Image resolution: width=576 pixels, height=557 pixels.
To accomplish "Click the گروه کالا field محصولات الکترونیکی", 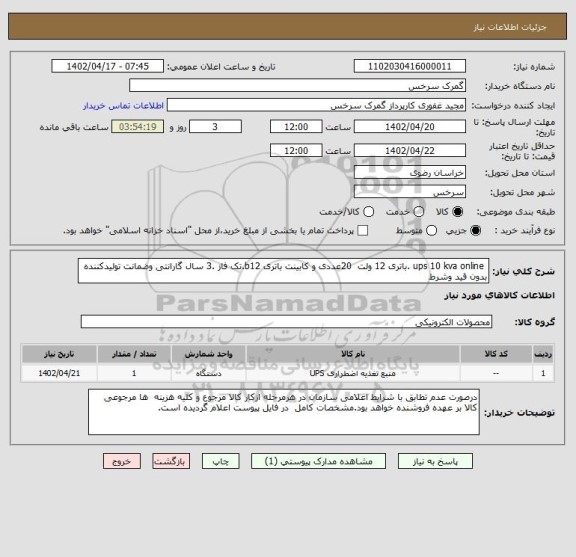I will point(286,322).
